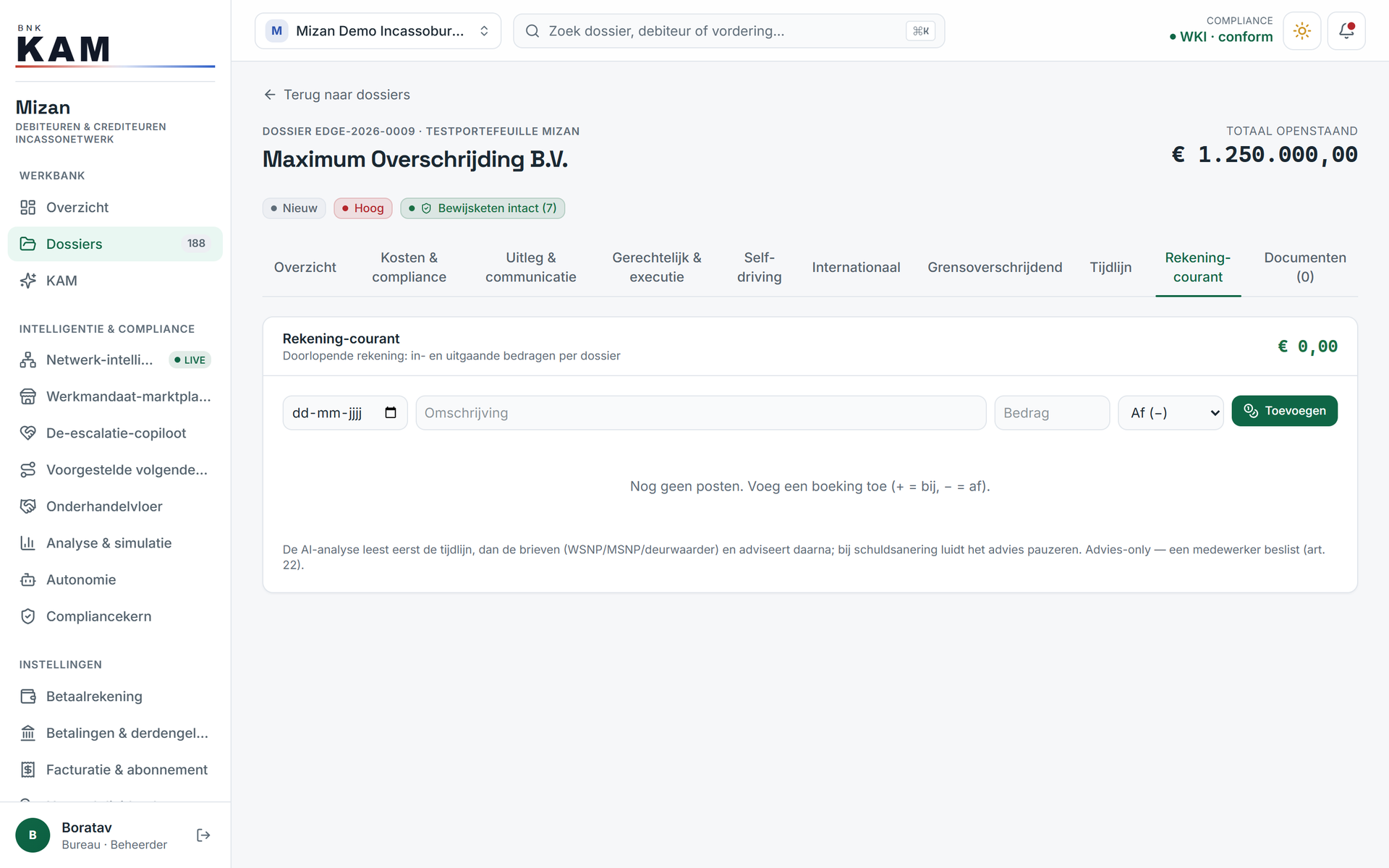Switch to the Kosten & compliance tab
The width and height of the screenshot is (1389, 868).
point(409,267)
